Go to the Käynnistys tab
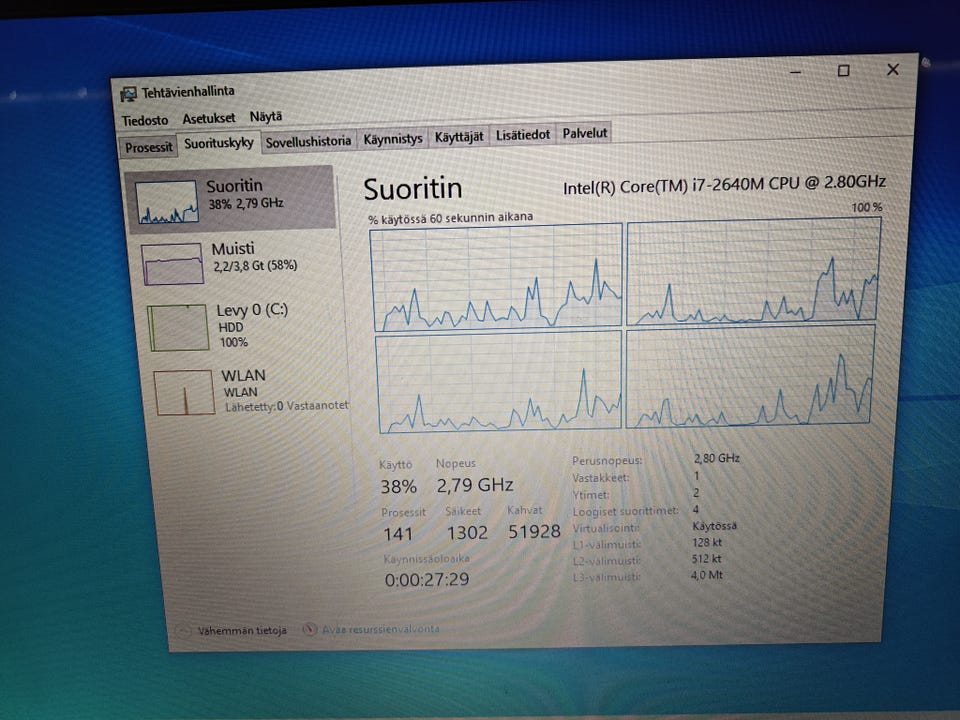The image size is (960, 720). click(392, 138)
